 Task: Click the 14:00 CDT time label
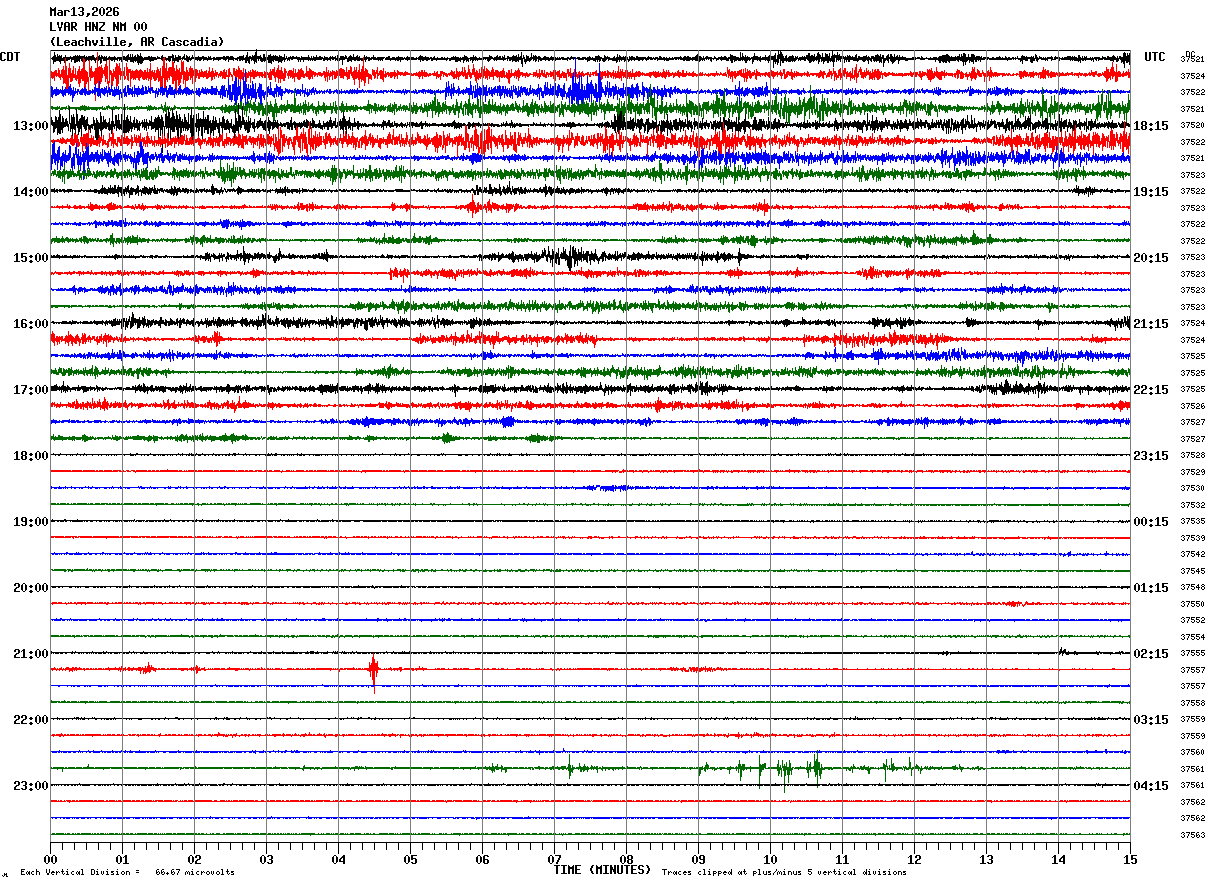pyautogui.click(x=31, y=192)
